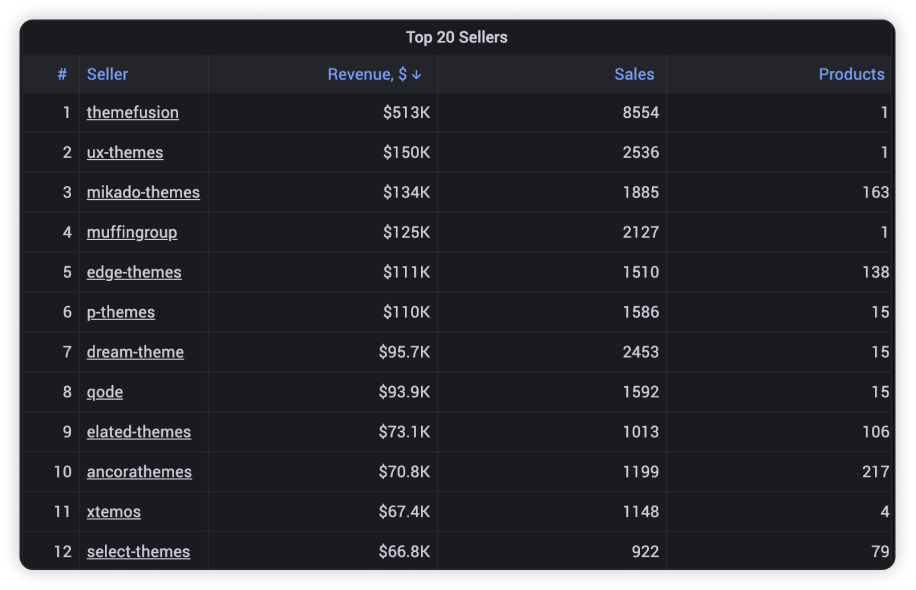Visit the edge-themes seller link

[134, 273]
